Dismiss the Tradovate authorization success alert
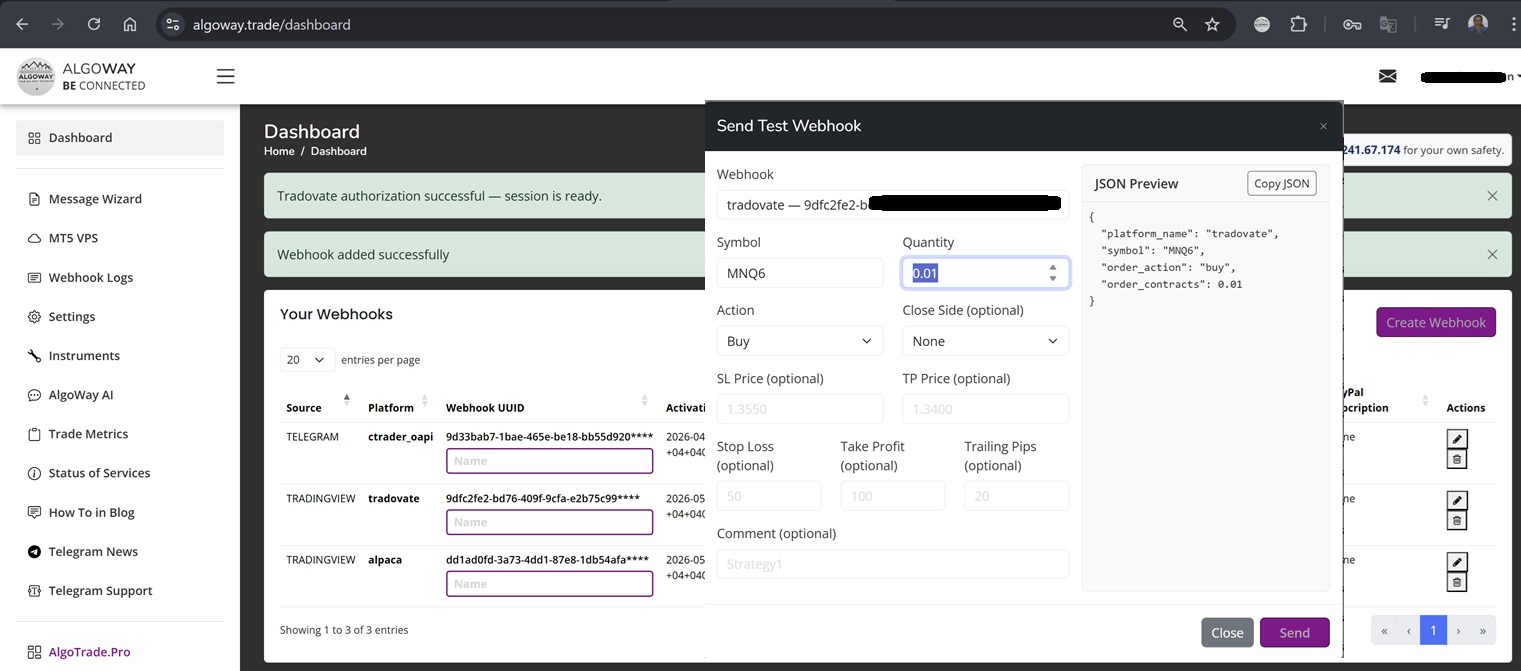 coord(1492,196)
